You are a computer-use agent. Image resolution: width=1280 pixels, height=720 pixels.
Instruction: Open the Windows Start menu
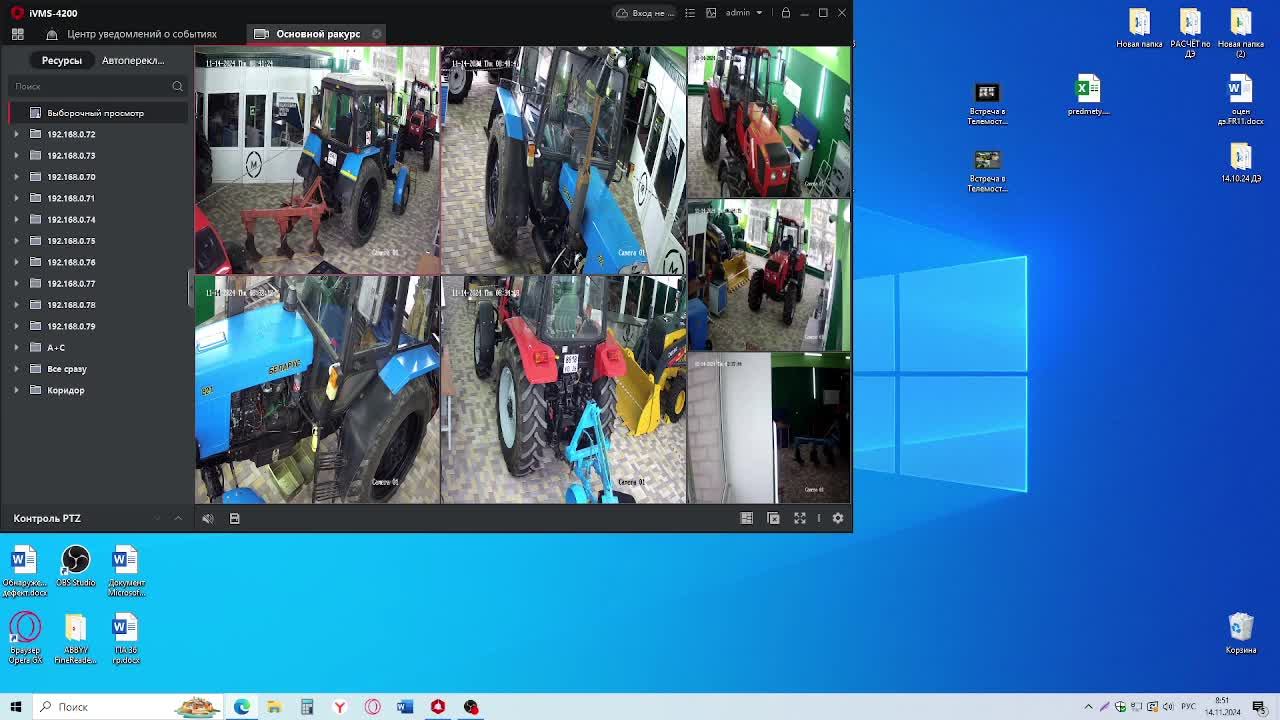[16, 707]
